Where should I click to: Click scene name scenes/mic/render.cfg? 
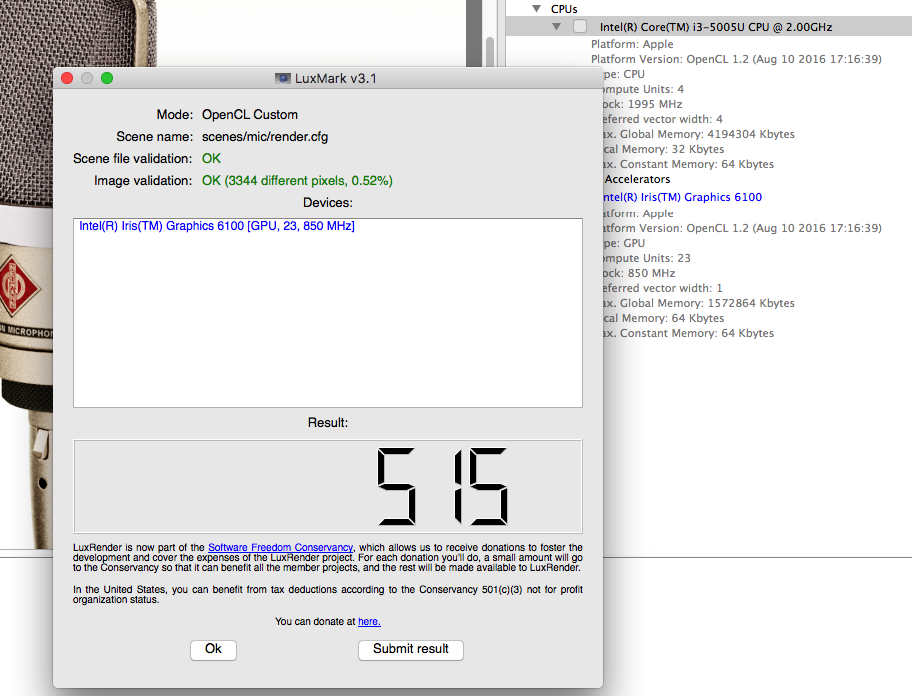[x=265, y=137]
